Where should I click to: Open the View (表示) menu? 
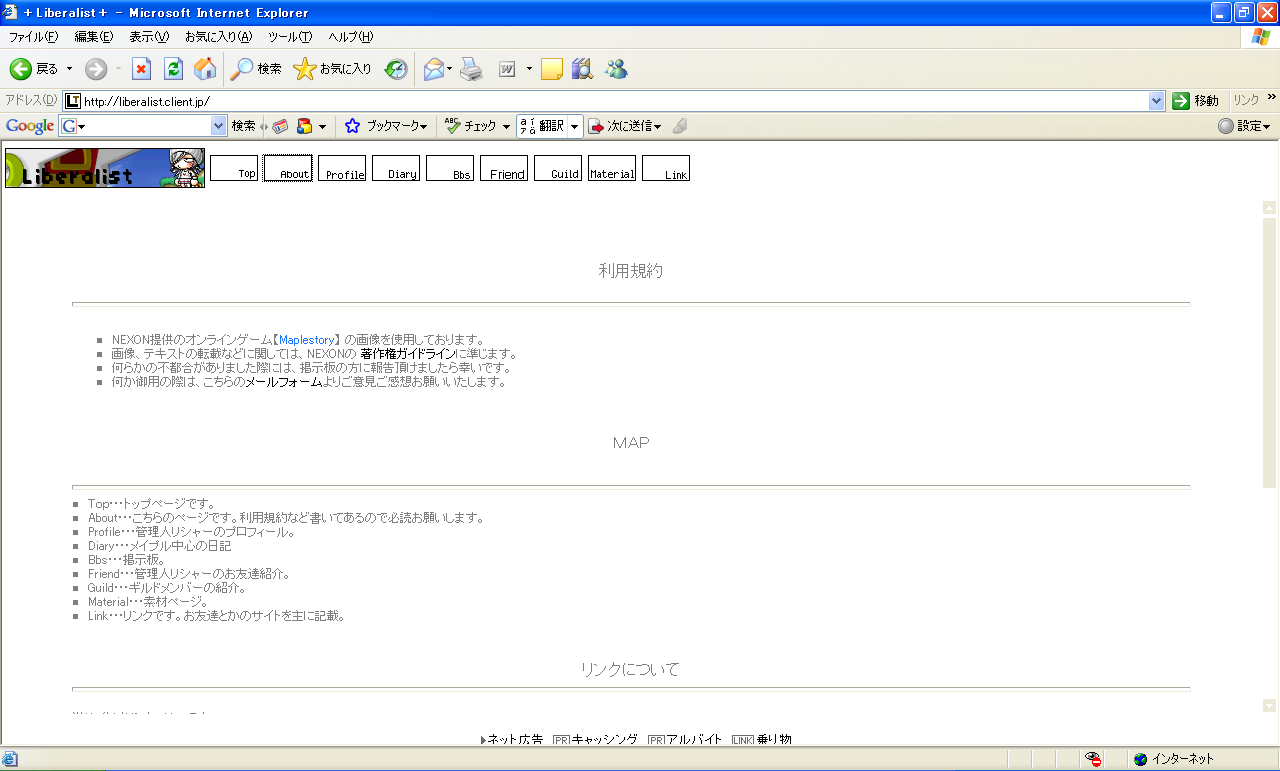149,37
